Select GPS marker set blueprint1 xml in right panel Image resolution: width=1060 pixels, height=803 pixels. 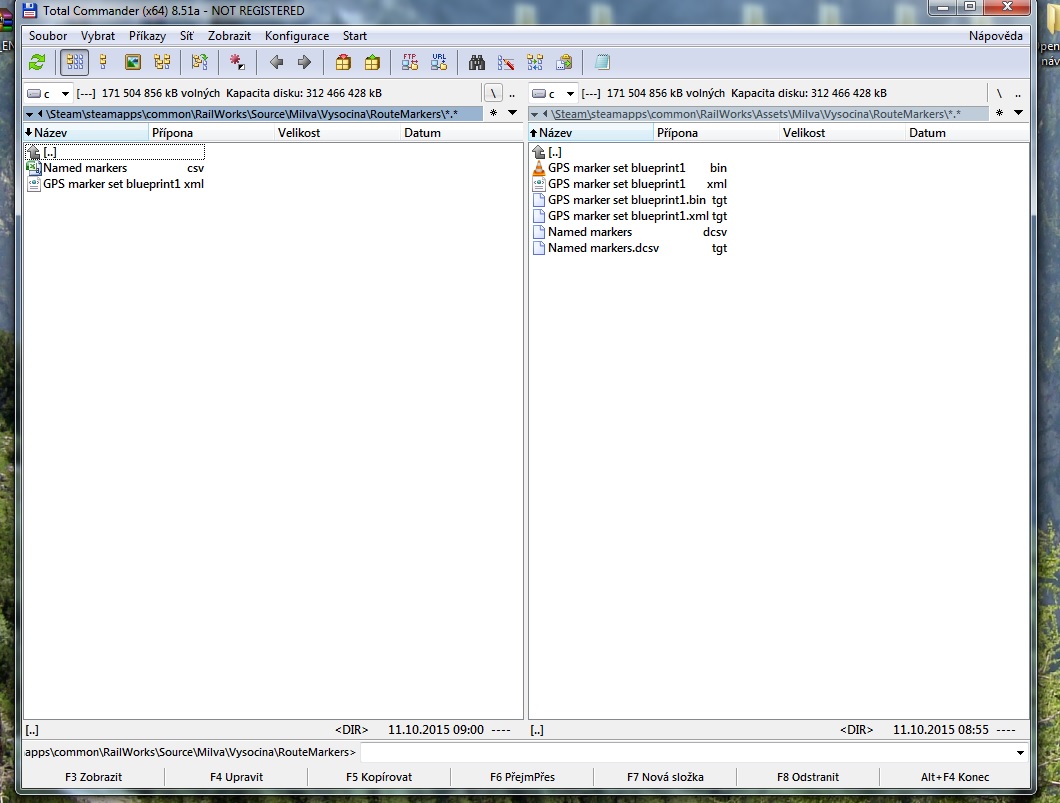[x=630, y=184]
